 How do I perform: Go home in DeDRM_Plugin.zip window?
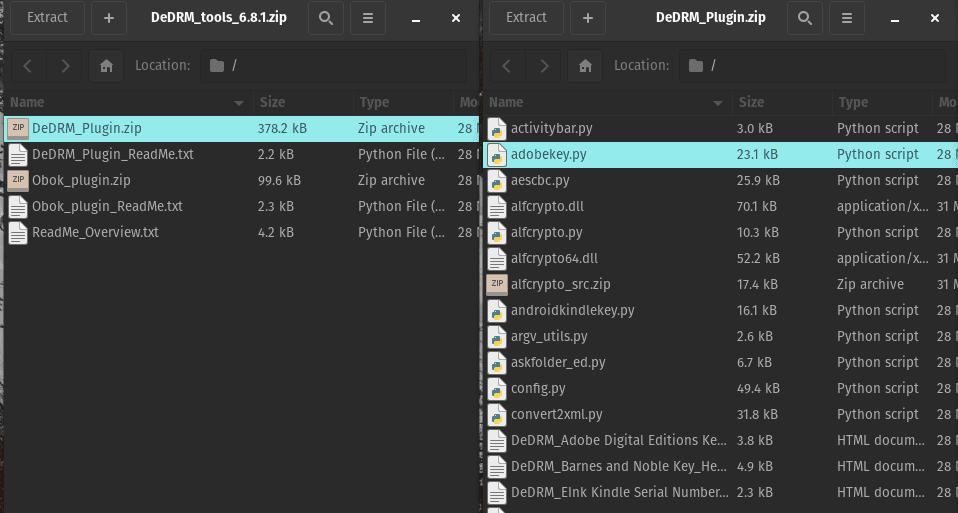pyautogui.click(x=585, y=65)
